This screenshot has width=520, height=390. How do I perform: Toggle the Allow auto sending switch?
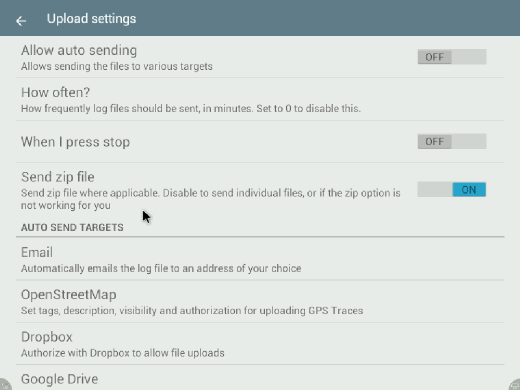coord(452,57)
